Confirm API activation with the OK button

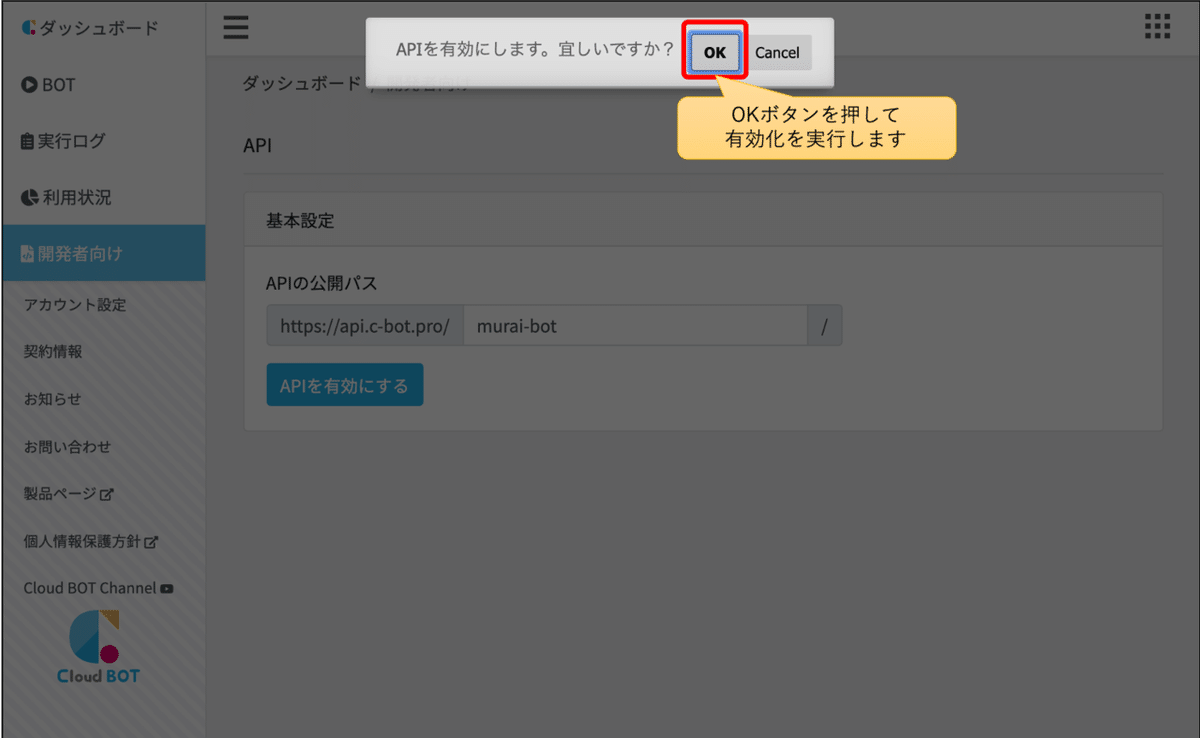tap(713, 52)
